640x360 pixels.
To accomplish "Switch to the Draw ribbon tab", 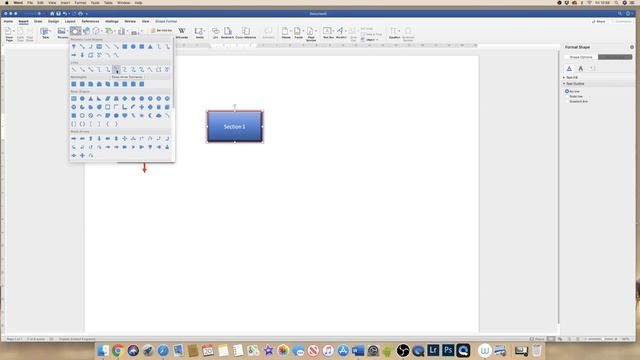I will pyautogui.click(x=38, y=21).
